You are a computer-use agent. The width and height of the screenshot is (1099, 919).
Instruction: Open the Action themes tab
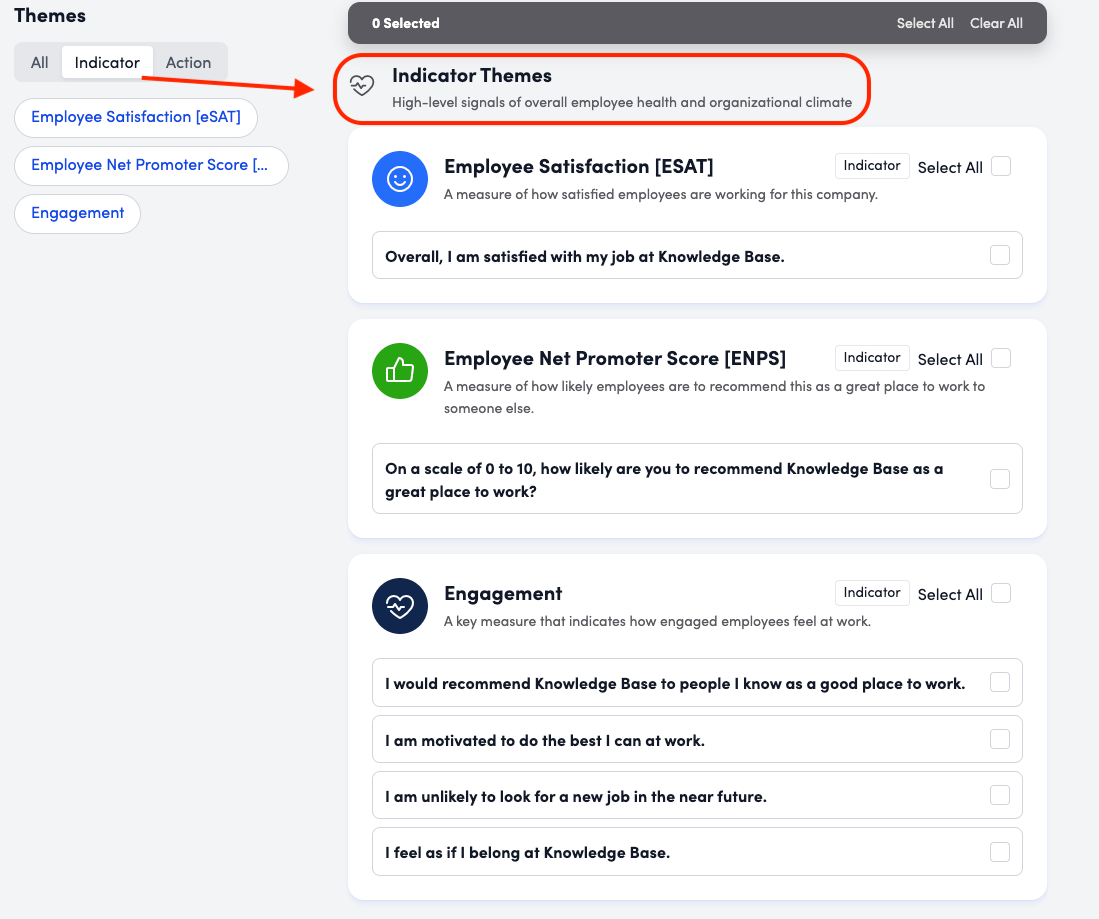(x=188, y=62)
